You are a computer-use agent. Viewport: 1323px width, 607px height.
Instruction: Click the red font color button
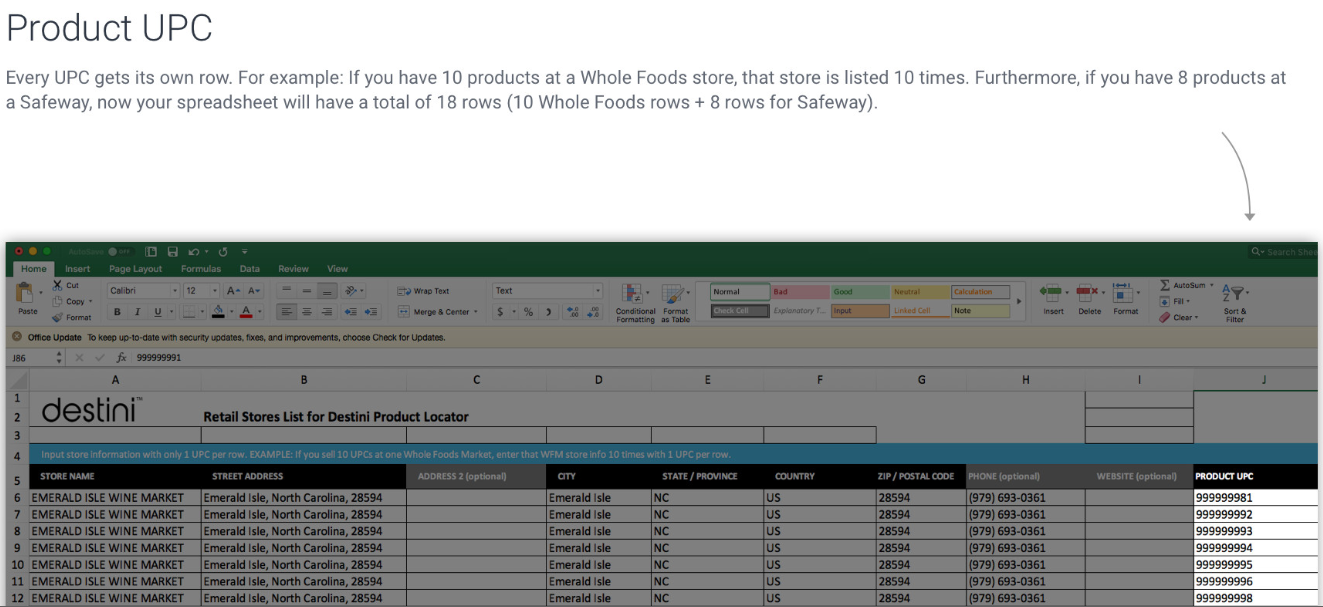tap(246, 312)
